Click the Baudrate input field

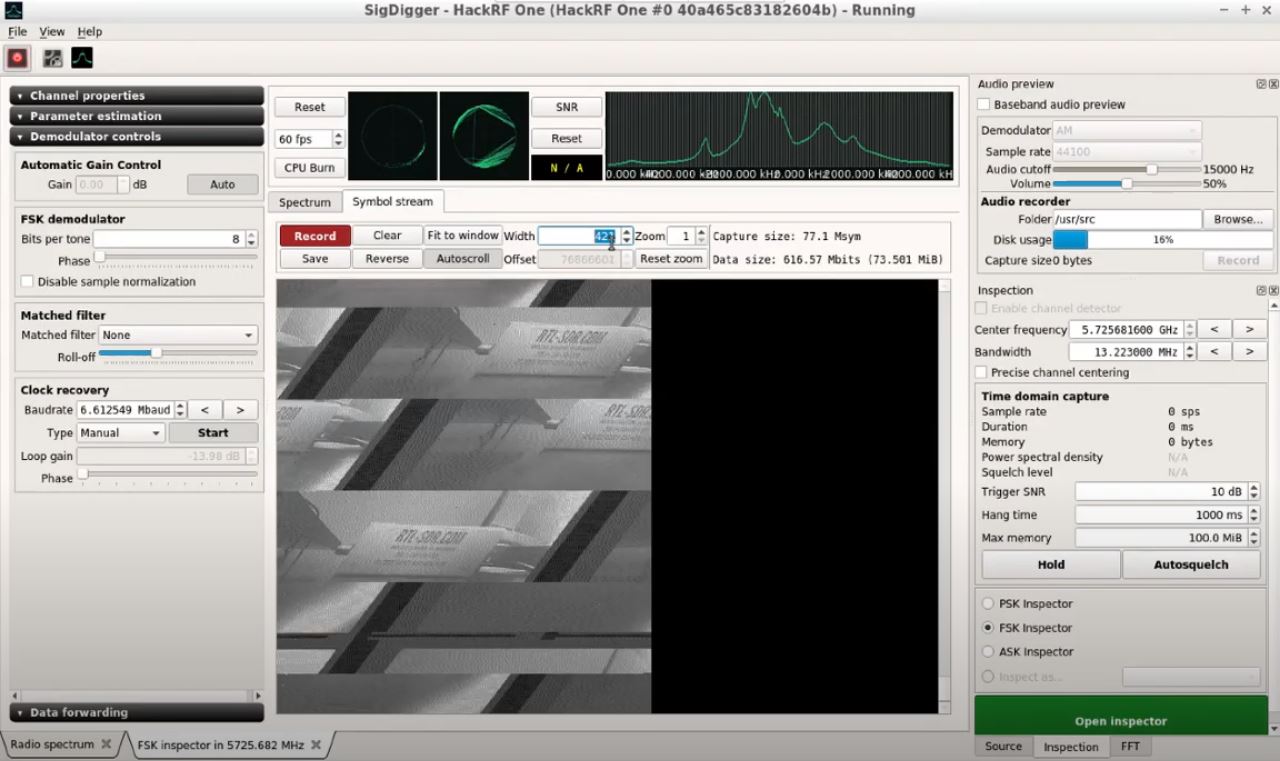pos(125,410)
